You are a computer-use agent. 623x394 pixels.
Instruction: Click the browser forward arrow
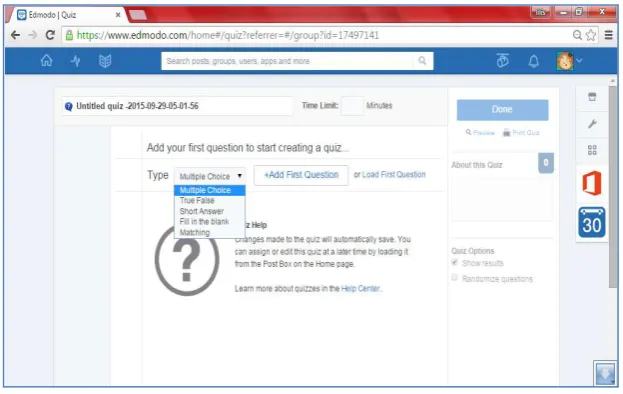coord(33,35)
